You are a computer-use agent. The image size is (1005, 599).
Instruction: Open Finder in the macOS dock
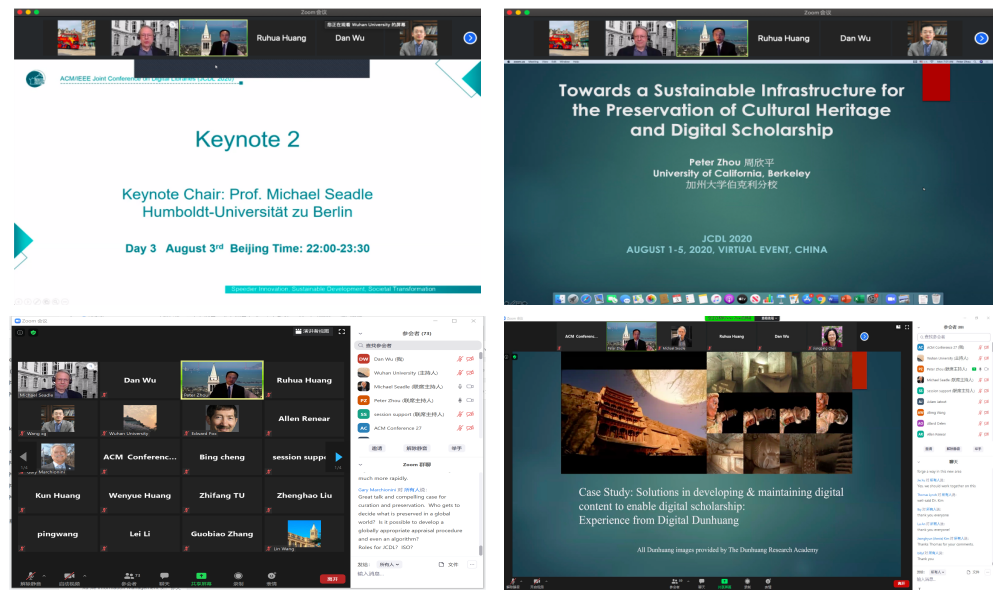click(561, 298)
